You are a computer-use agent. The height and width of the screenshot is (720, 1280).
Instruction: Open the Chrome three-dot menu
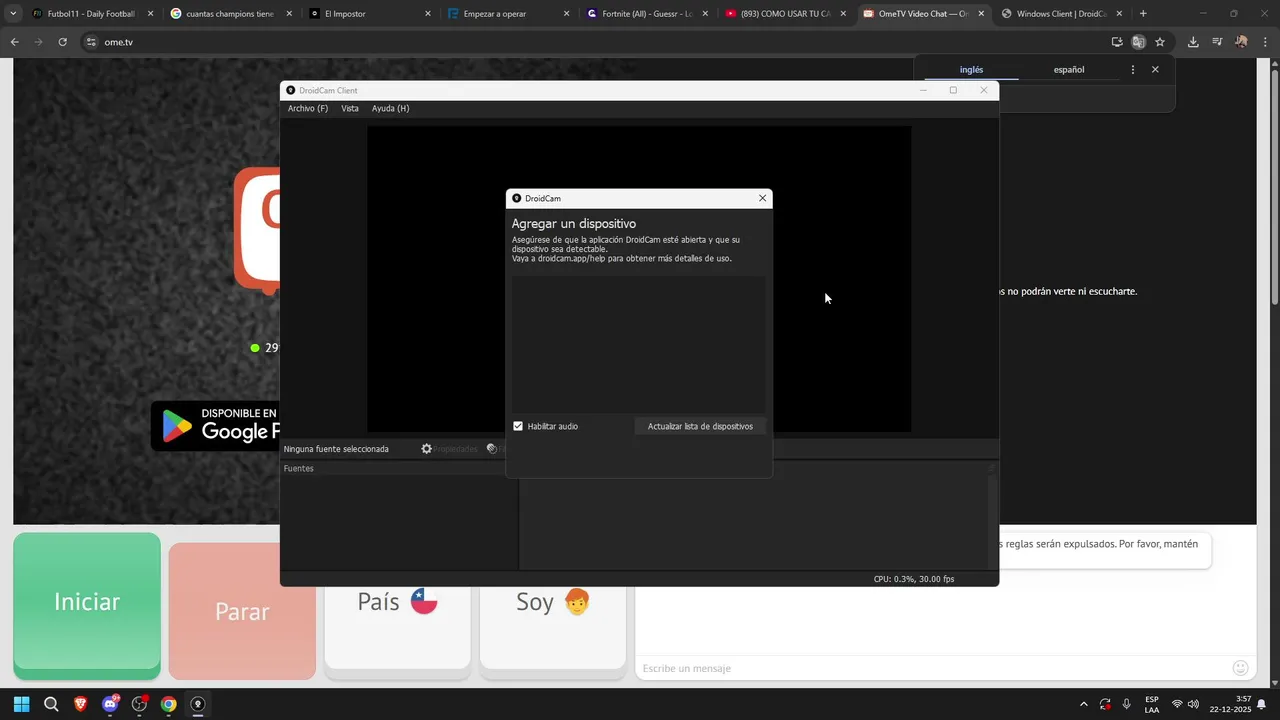coord(1265,42)
